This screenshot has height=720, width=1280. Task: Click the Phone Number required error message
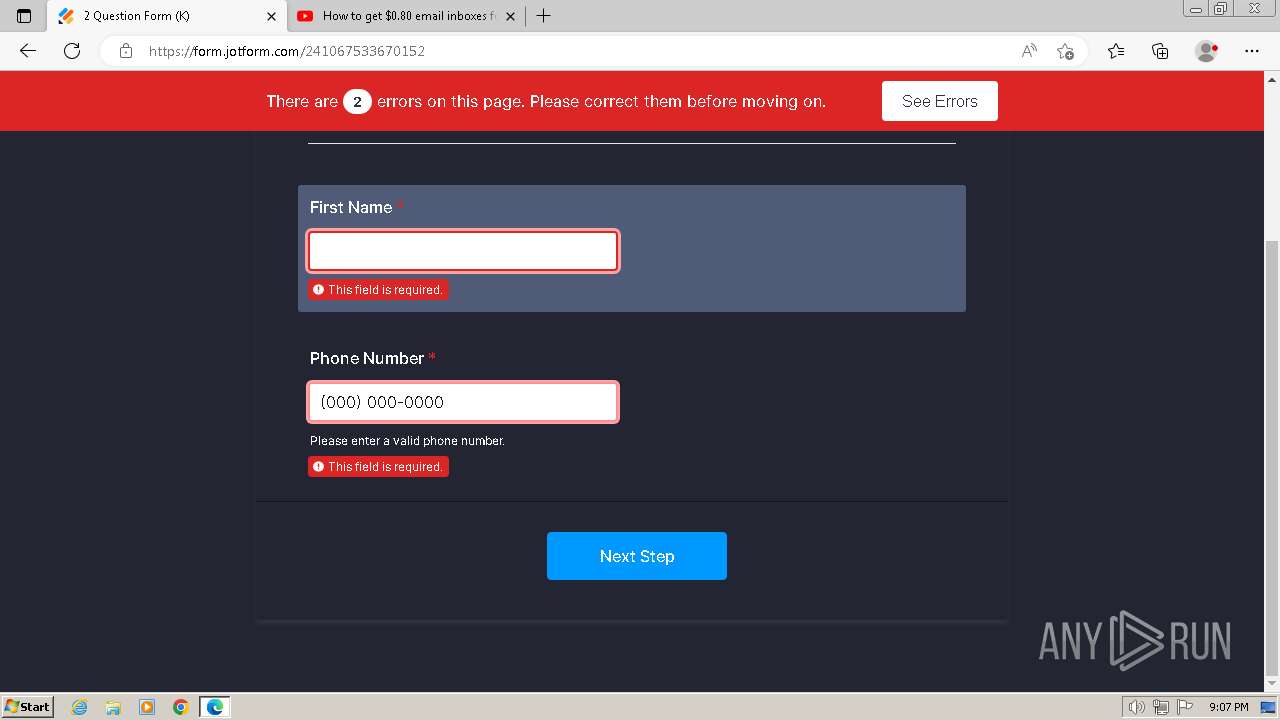[x=378, y=467]
